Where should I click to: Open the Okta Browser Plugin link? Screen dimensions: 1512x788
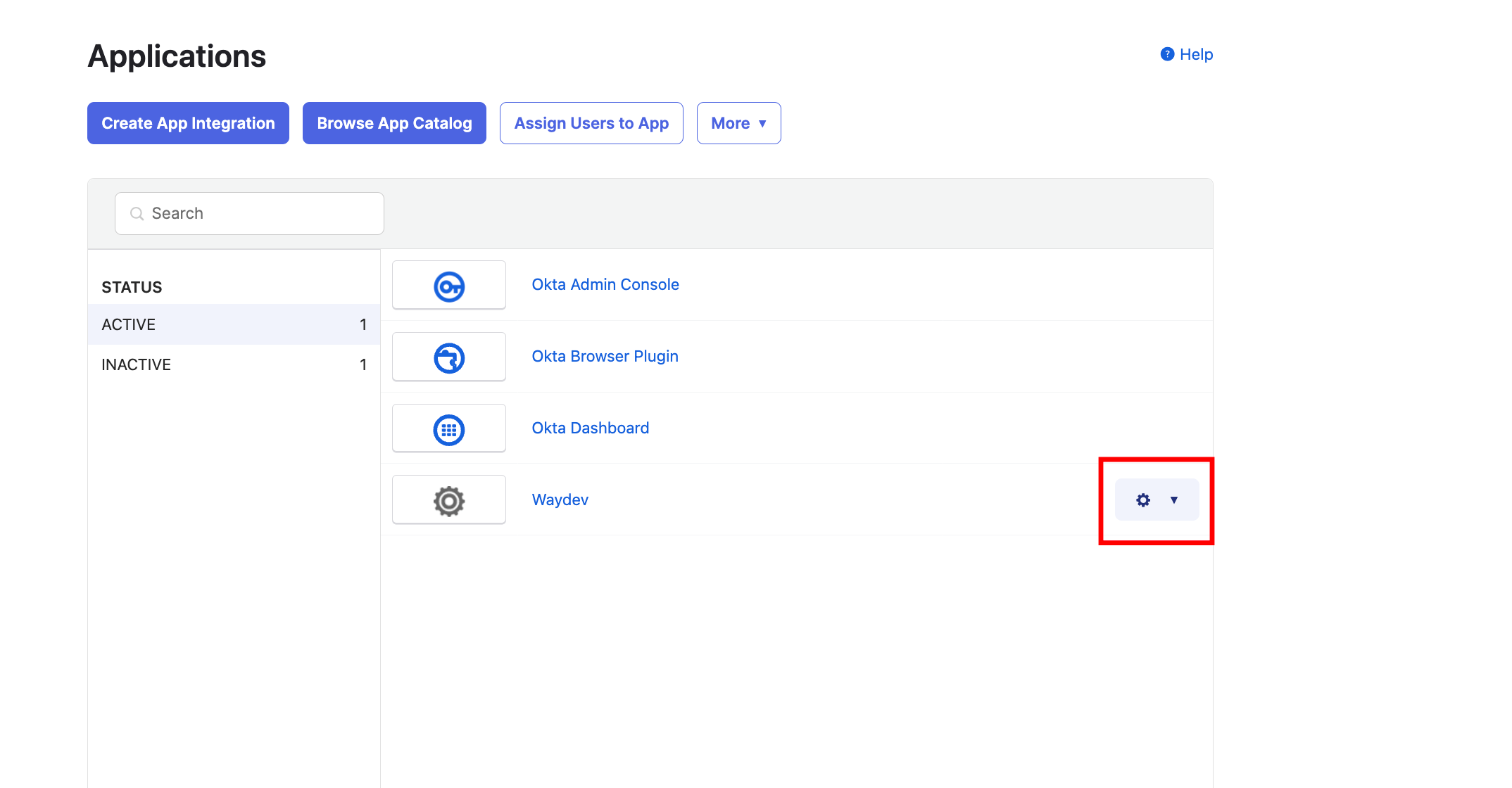point(605,356)
